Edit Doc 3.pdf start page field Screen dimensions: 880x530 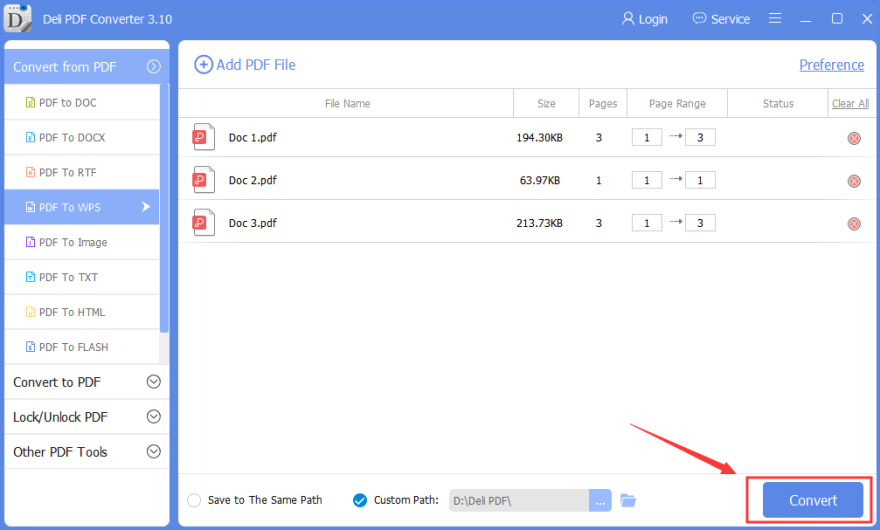(x=647, y=222)
